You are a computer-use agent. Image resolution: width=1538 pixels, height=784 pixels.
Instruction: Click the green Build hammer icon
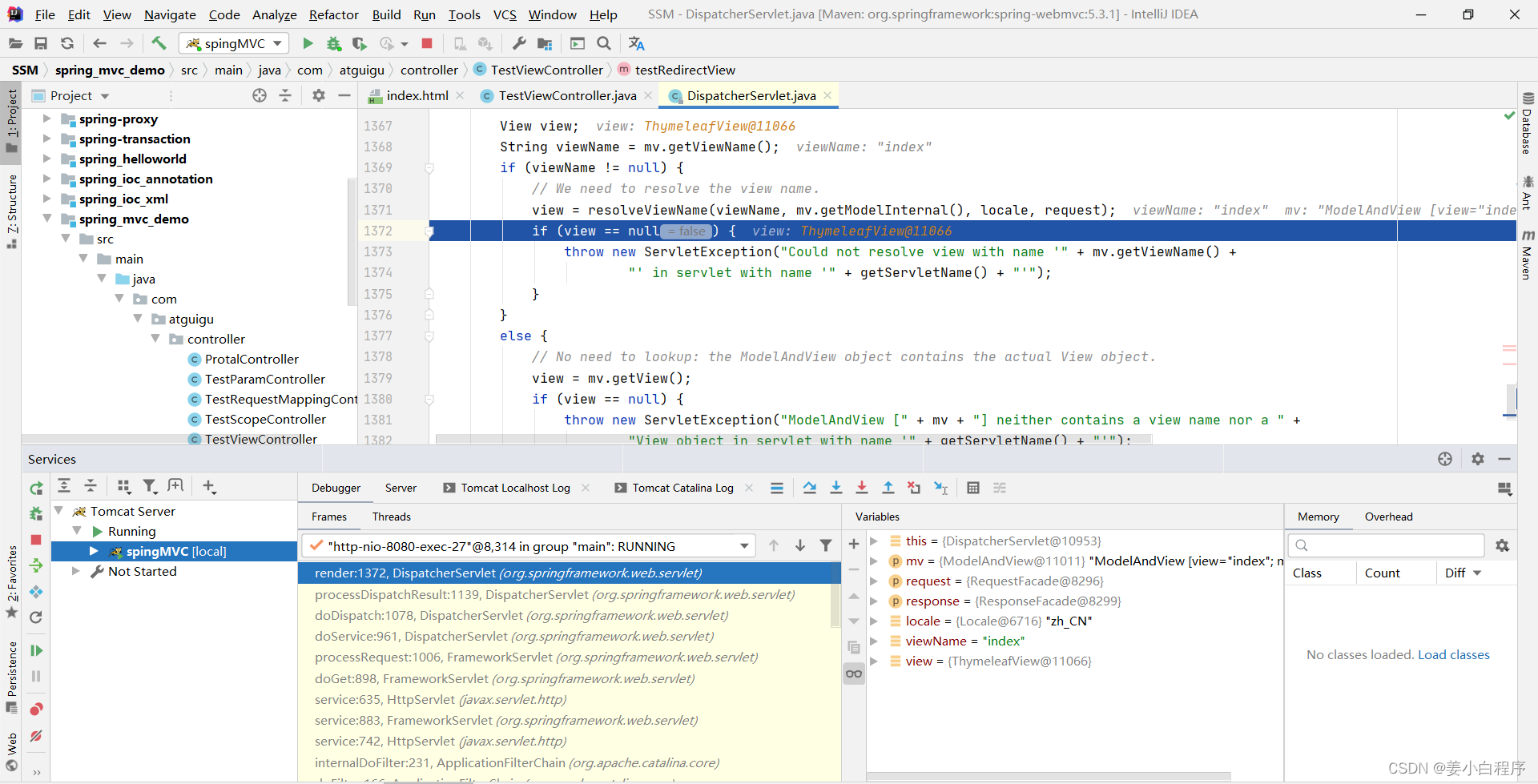pyautogui.click(x=159, y=43)
